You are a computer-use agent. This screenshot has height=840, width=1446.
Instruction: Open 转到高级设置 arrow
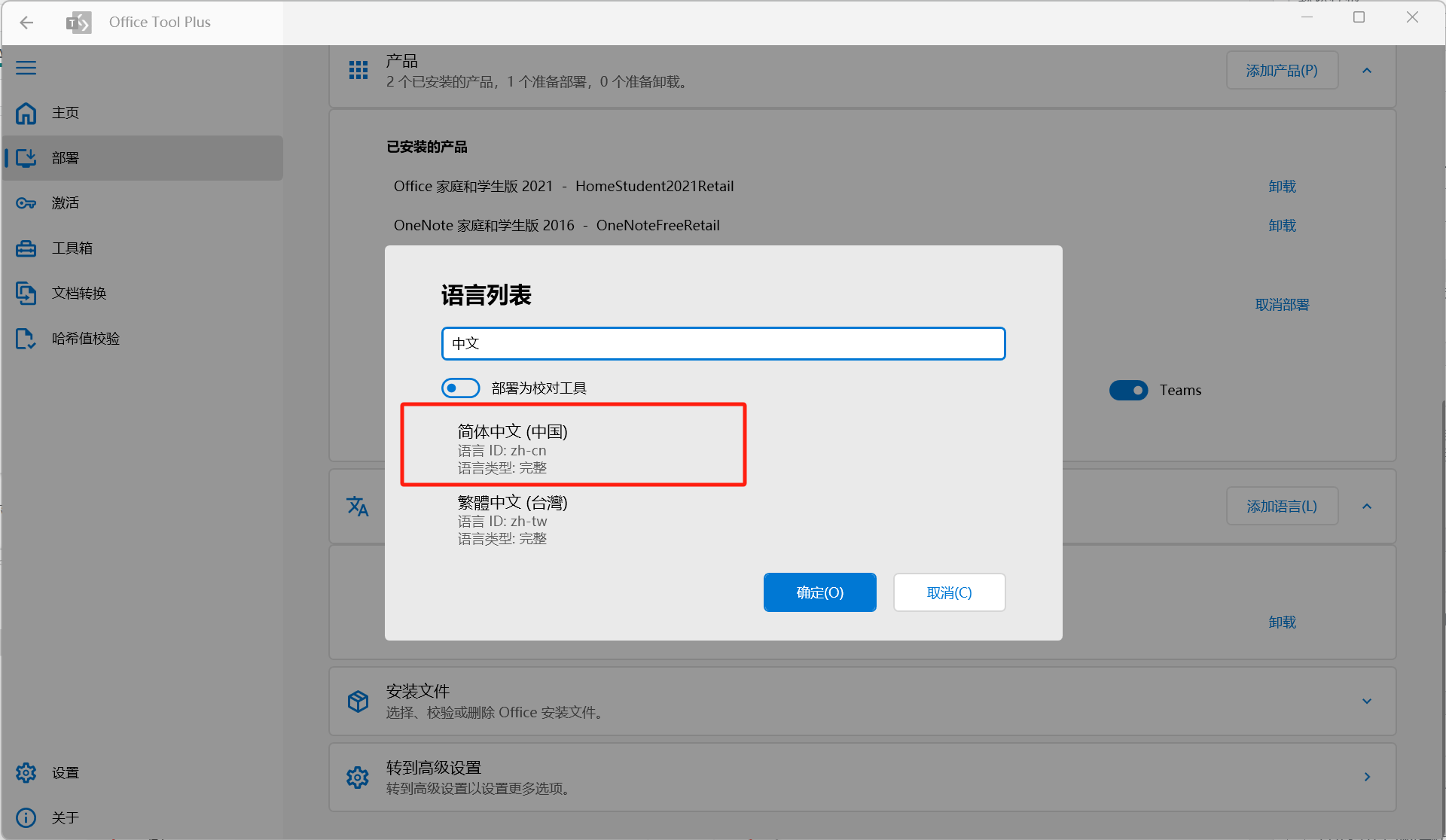(1367, 777)
